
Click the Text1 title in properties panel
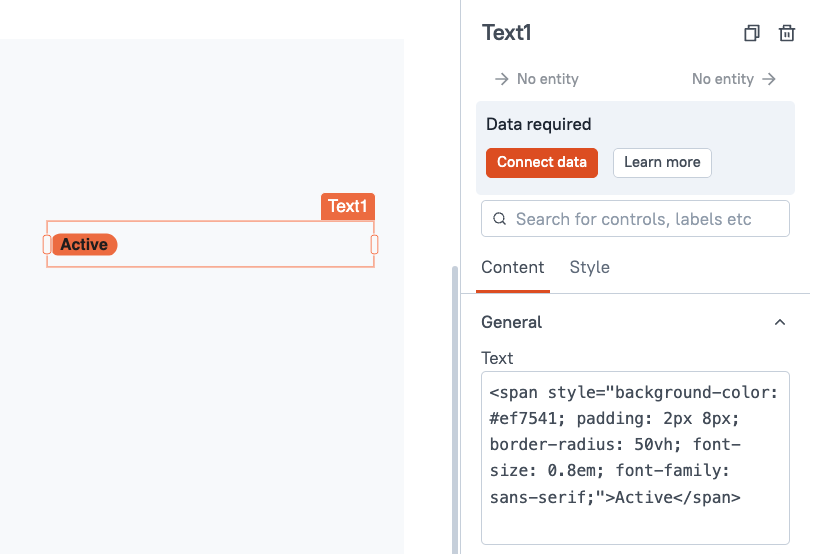point(507,33)
